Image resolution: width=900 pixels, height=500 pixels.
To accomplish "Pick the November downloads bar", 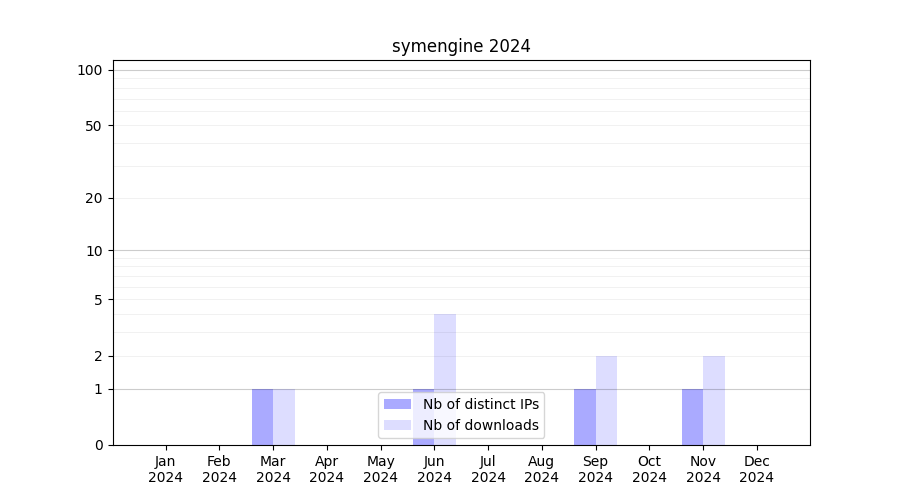I will pyautogui.click(x=714, y=400).
